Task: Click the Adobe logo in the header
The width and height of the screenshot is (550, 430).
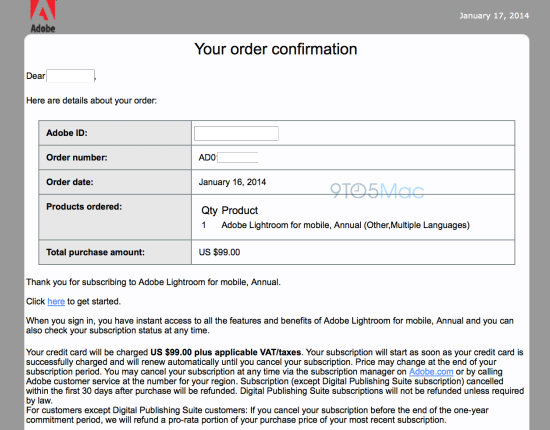Action: coord(43,16)
